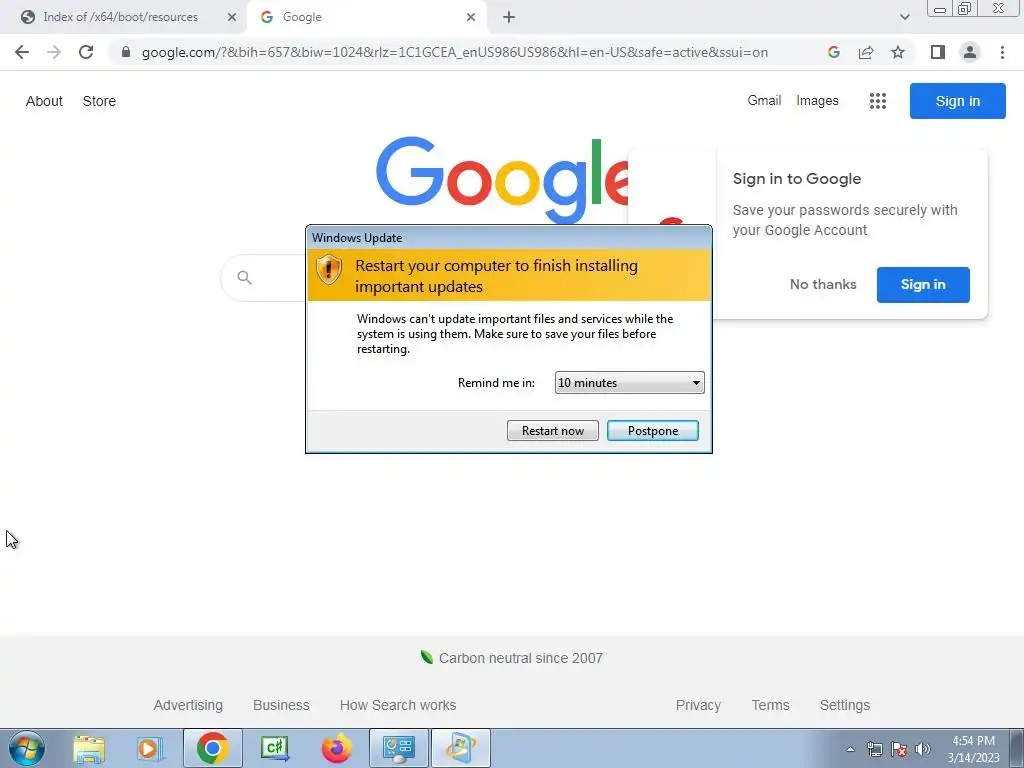Click the search magnifier icon
The width and height of the screenshot is (1024, 768).
point(244,278)
